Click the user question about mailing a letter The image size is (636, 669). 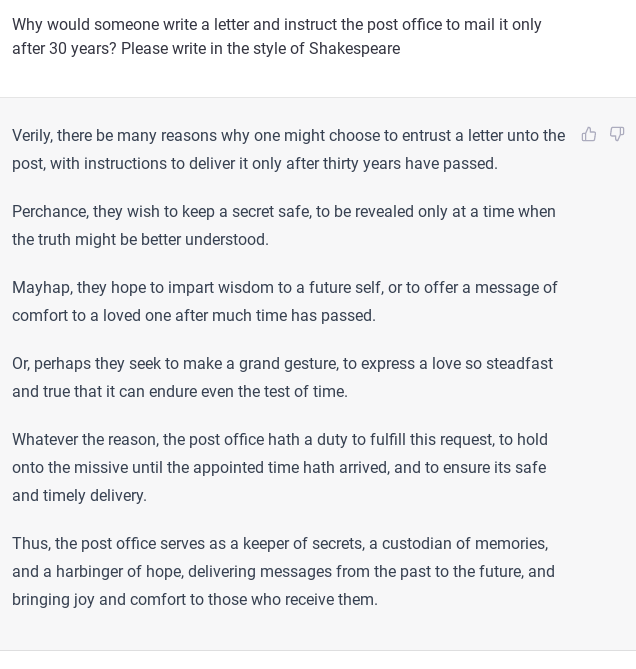tap(277, 24)
